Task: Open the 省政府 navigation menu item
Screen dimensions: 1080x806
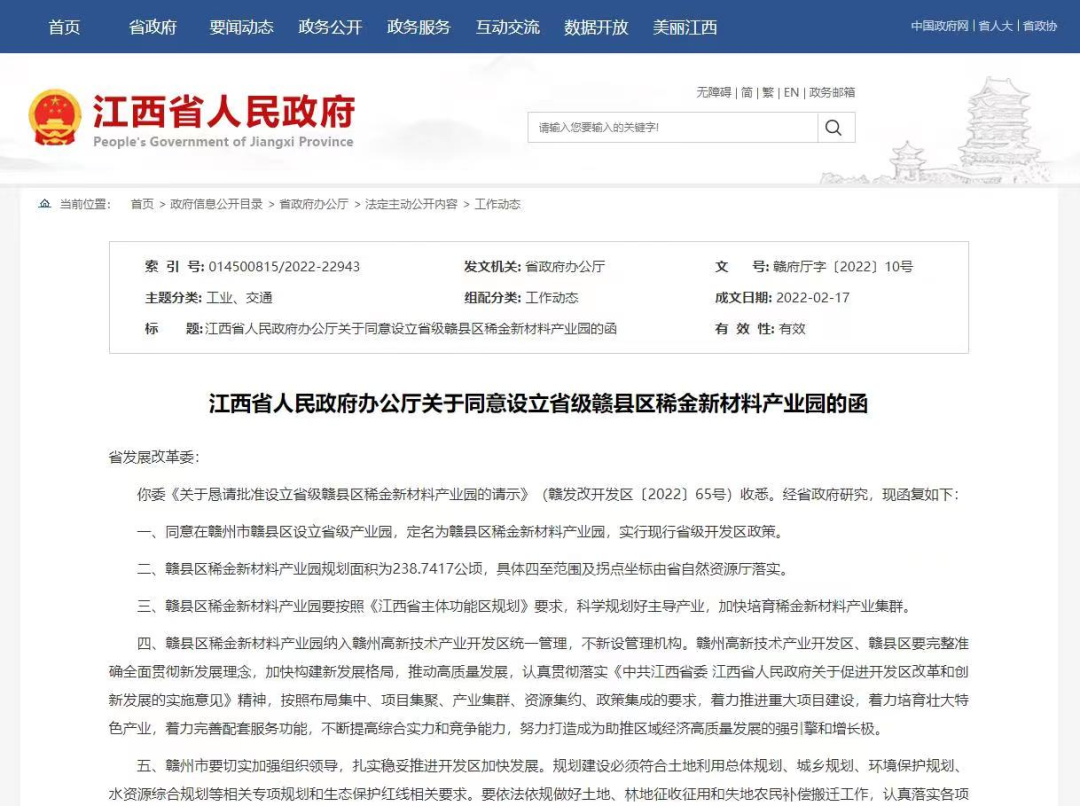Action: (x=153, y=27)
